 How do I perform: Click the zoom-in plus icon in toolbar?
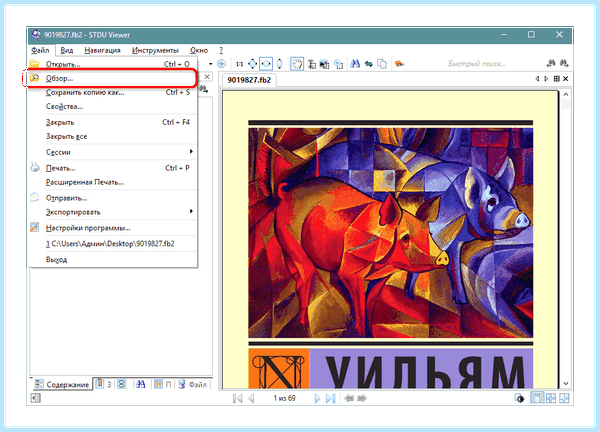click(x=222, y=64)
